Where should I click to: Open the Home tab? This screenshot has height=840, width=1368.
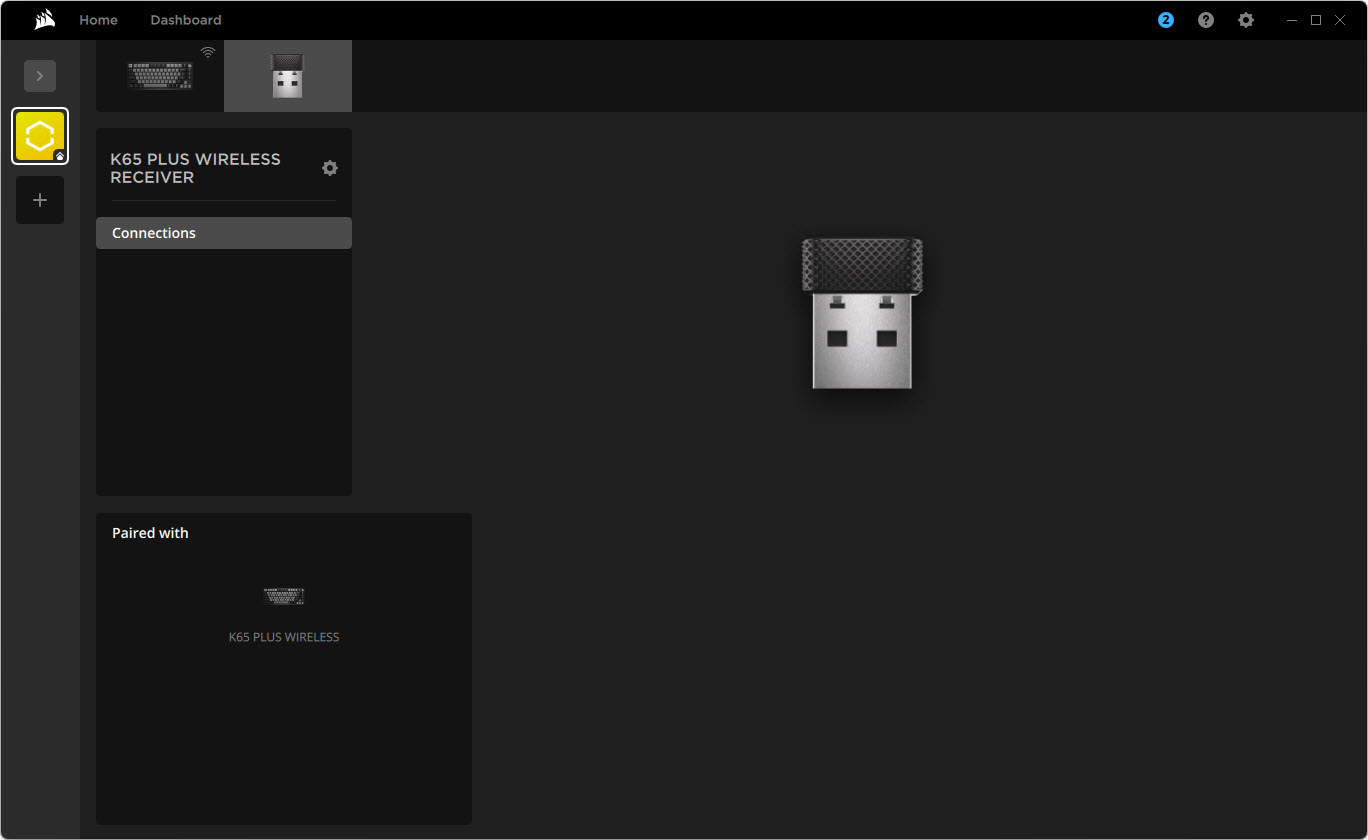coord(98,20)
